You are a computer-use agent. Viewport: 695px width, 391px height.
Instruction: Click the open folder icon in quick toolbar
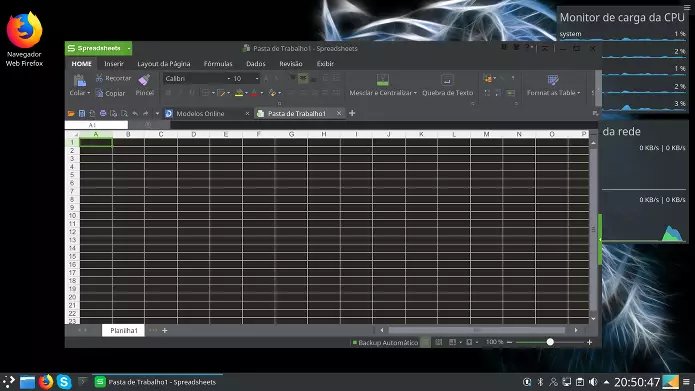coord(71,113)
